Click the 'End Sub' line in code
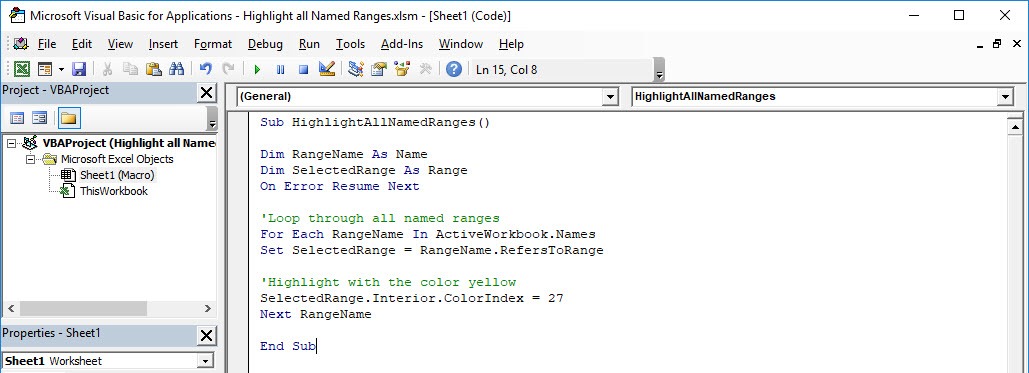The image size is (1029, 373). coord(287,346)
